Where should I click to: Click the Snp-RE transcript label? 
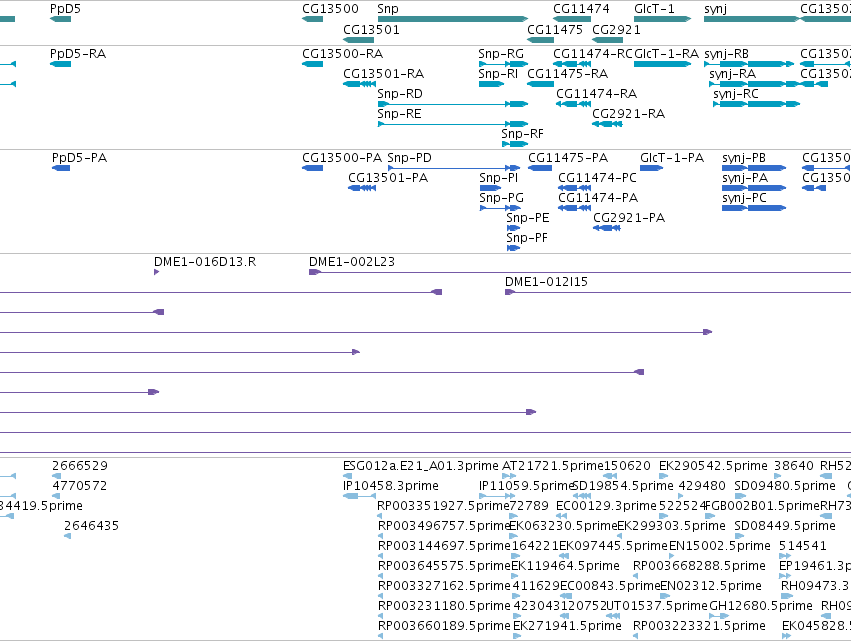coord(399,114)
